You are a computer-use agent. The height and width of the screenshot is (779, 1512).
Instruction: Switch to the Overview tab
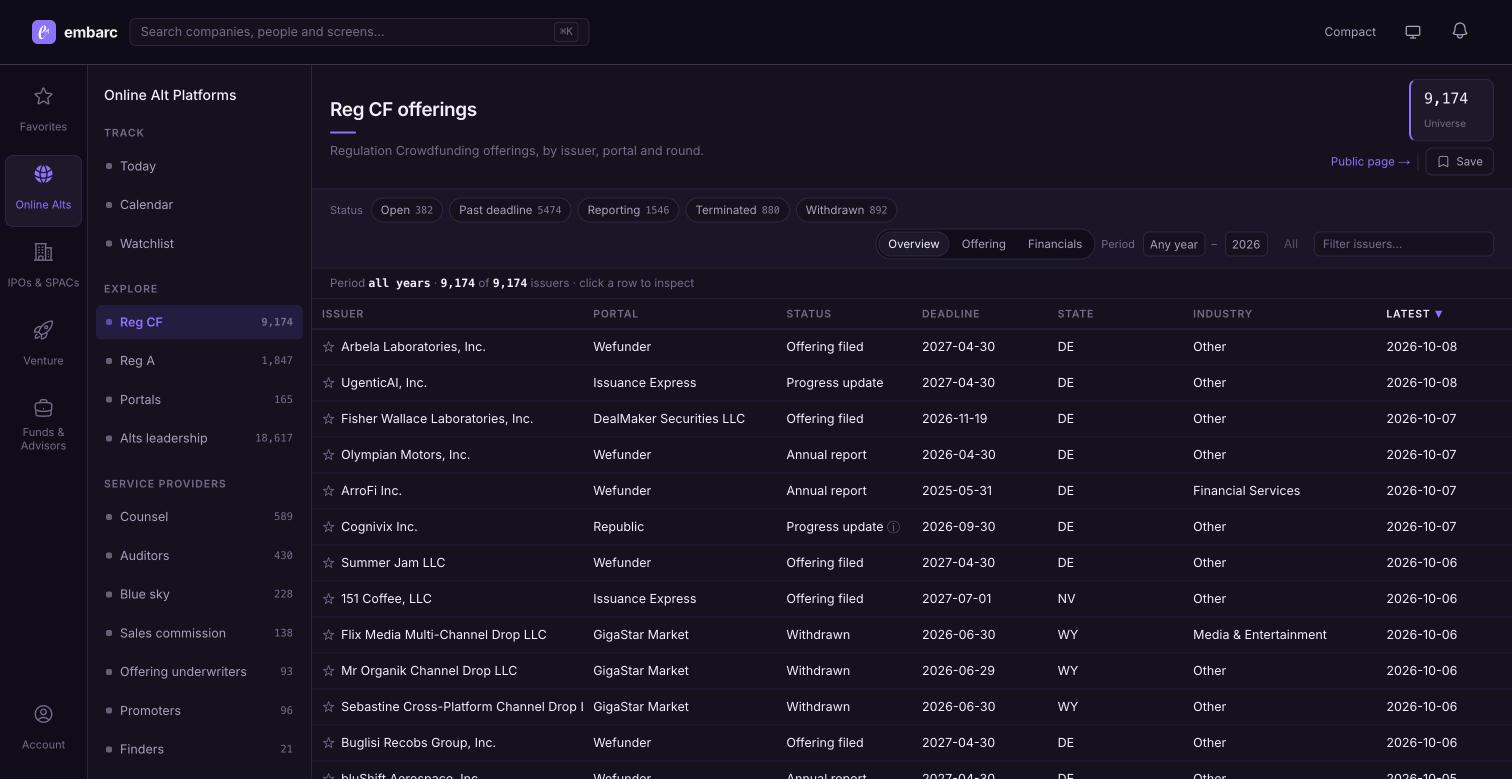click(x=914, y=244)
